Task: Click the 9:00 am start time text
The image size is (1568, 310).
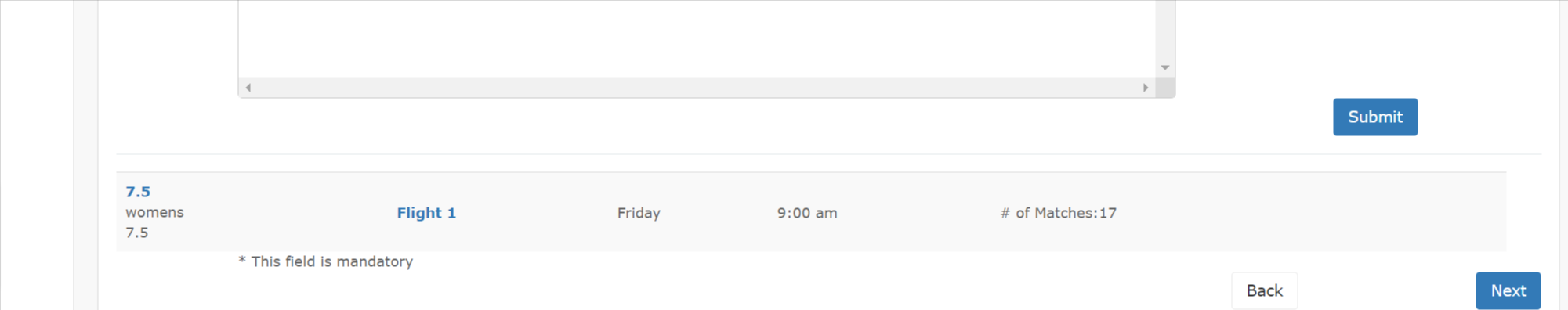Action: [807, 212]
